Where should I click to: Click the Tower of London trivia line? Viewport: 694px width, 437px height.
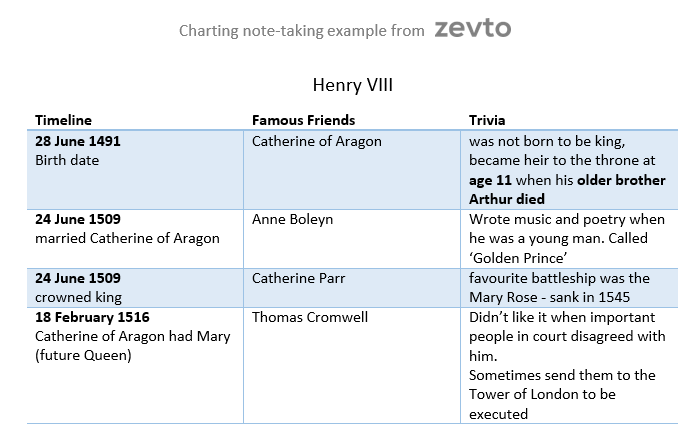pos(542,394)
